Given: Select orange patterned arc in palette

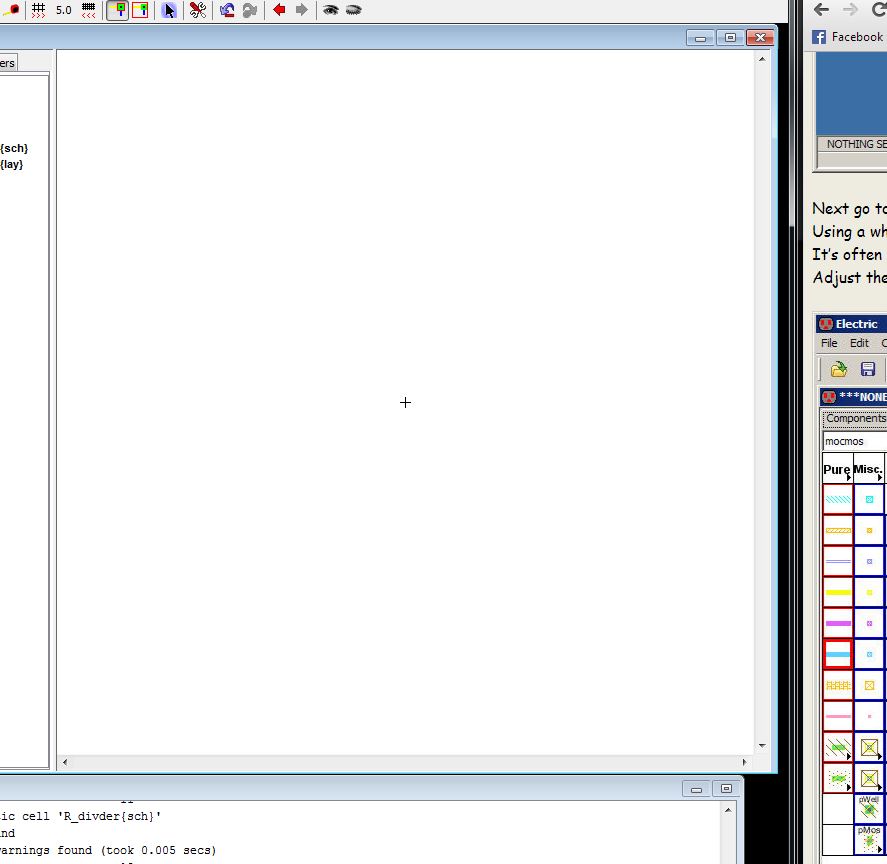Looking at the screenshot, I should pyautogui.click(x=838, y=531).
